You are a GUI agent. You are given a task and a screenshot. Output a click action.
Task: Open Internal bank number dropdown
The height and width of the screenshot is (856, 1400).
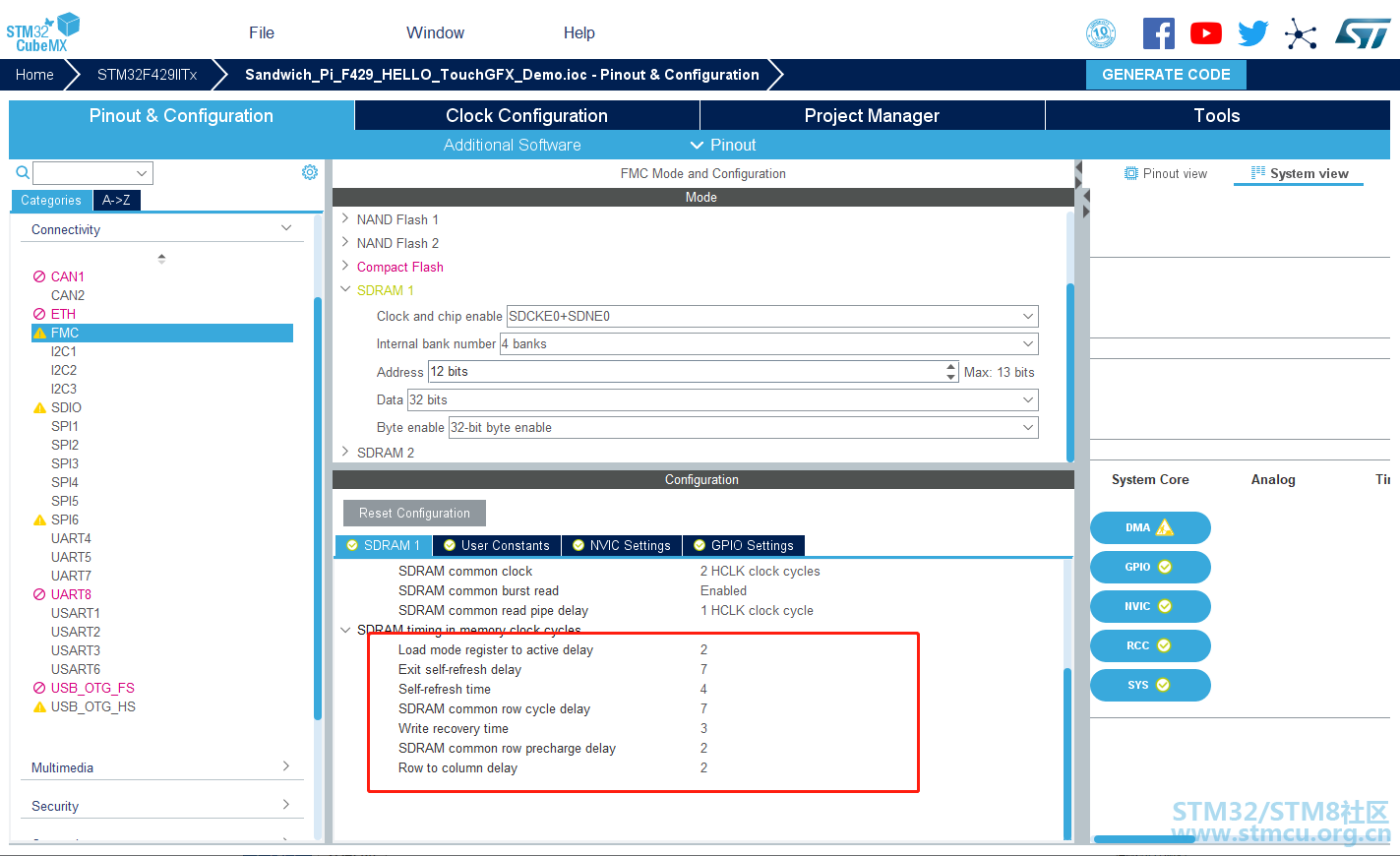769,343
